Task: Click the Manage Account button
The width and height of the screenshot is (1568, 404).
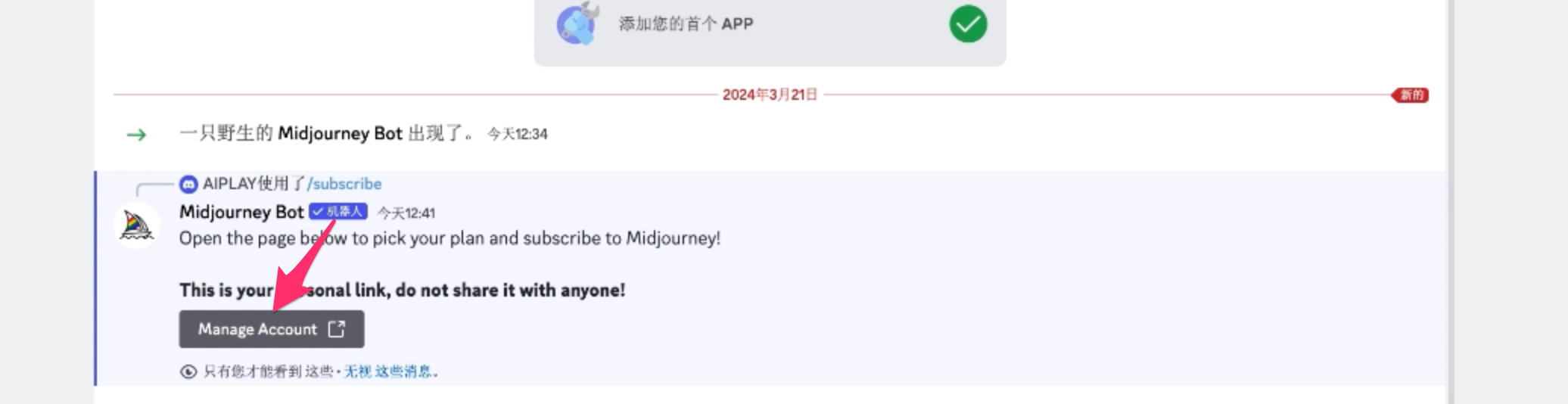Action: [272, 329]
